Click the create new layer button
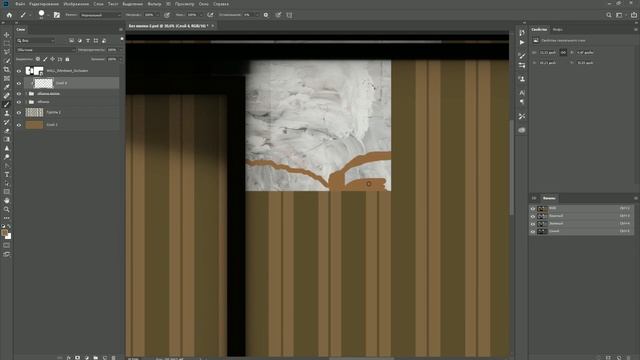640x360 pixels. point(104,358)
